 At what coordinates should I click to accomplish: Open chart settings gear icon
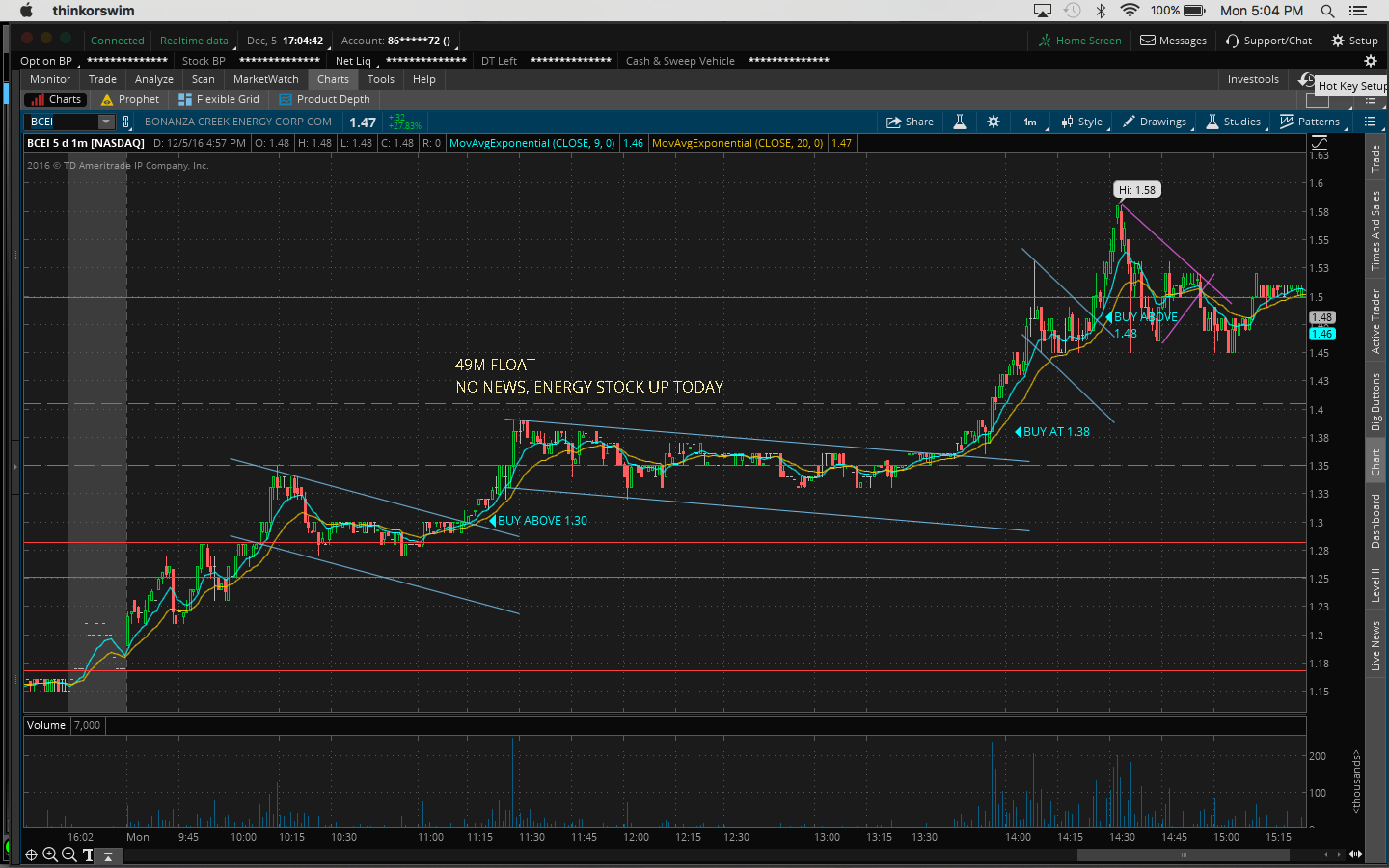[x=994, y=122]
